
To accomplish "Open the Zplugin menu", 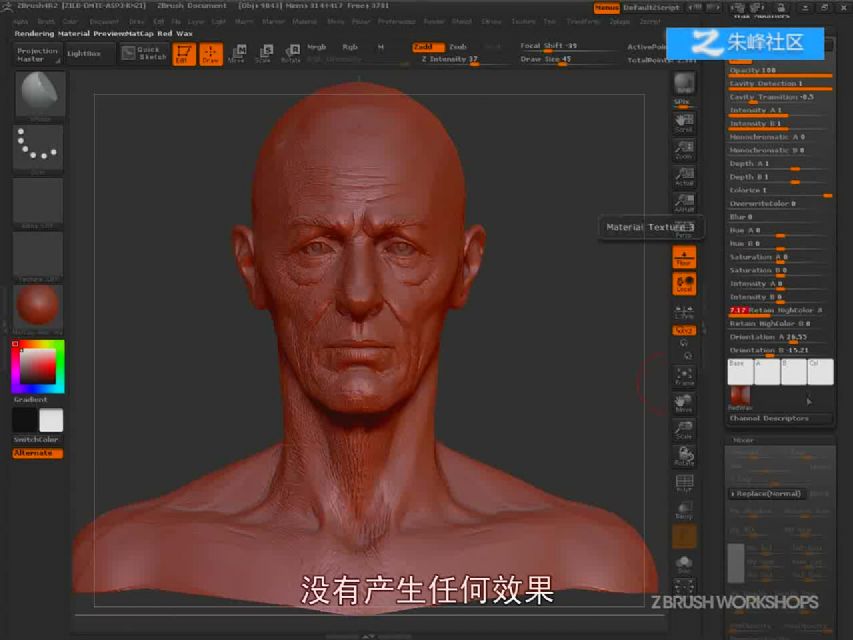I will pos(620,22).
